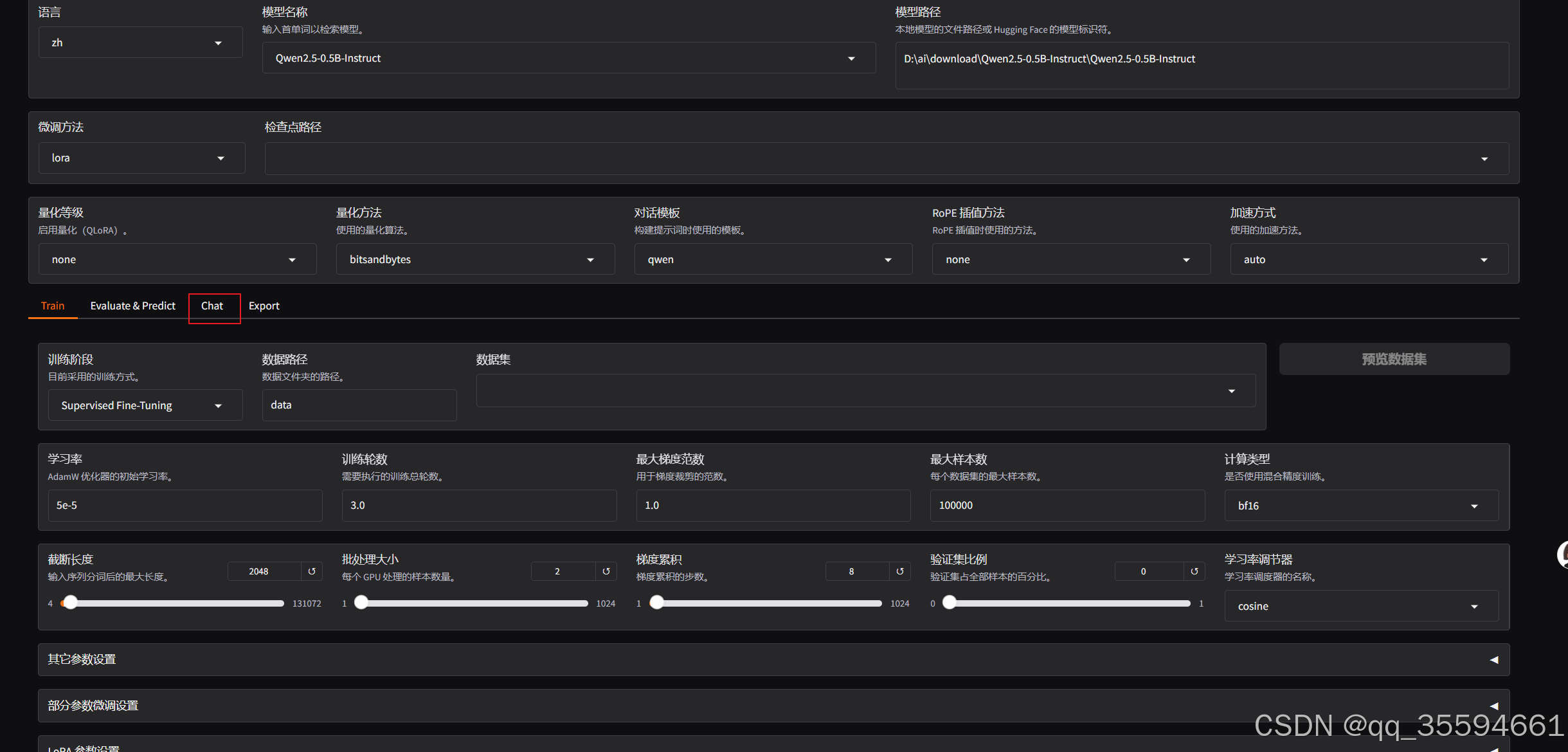Open 计算类型 (compute type) bf16 dropdown
1568x752 pixels.
pos(1361,506)
